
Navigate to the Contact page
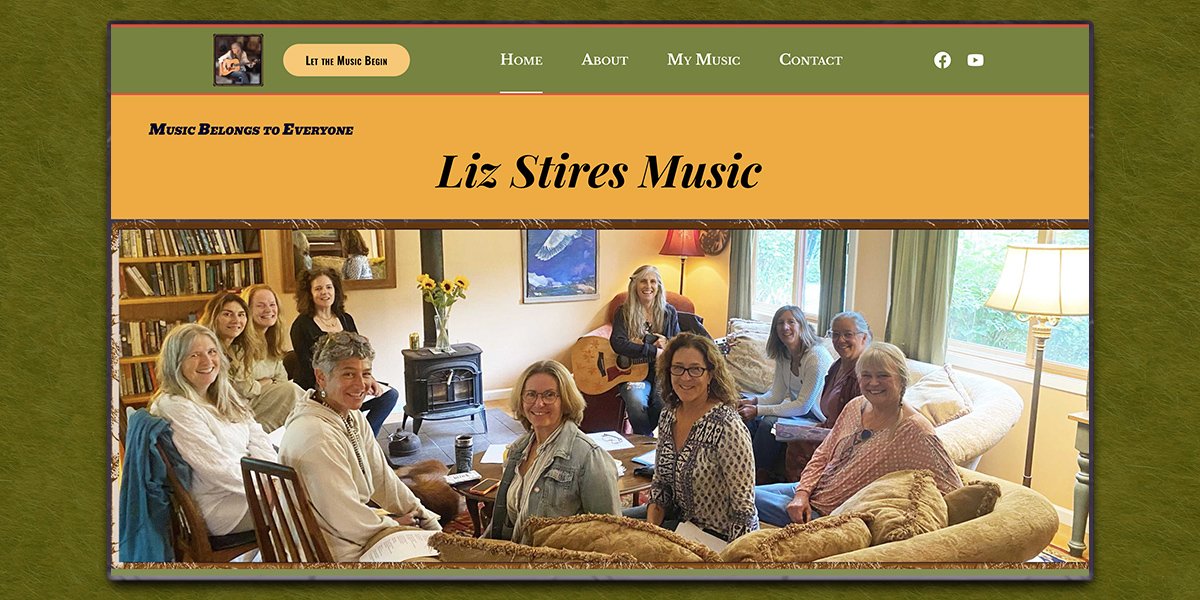[811, 60]
